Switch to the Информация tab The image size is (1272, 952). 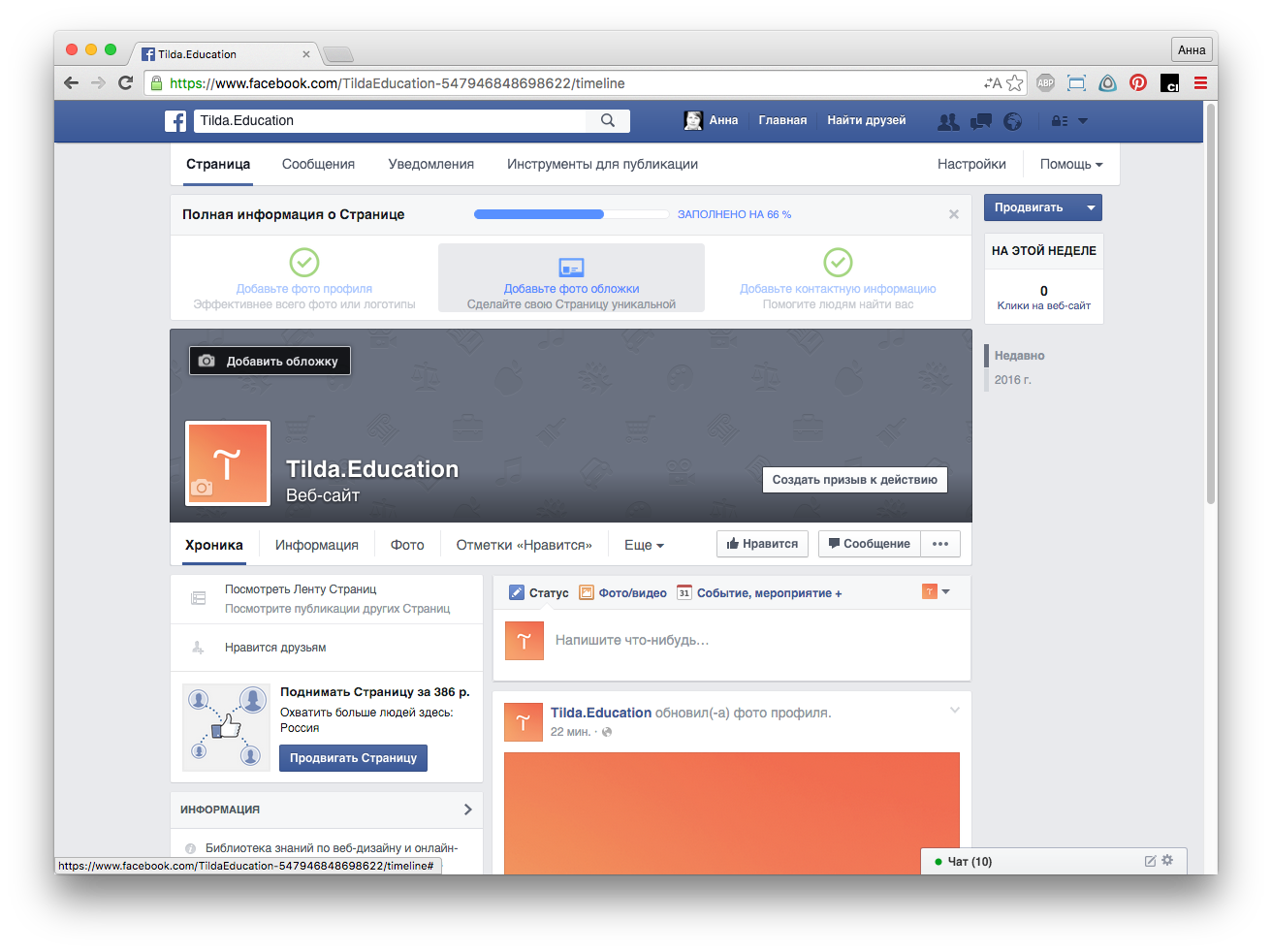pyautogui.click(x=316, y=545)
